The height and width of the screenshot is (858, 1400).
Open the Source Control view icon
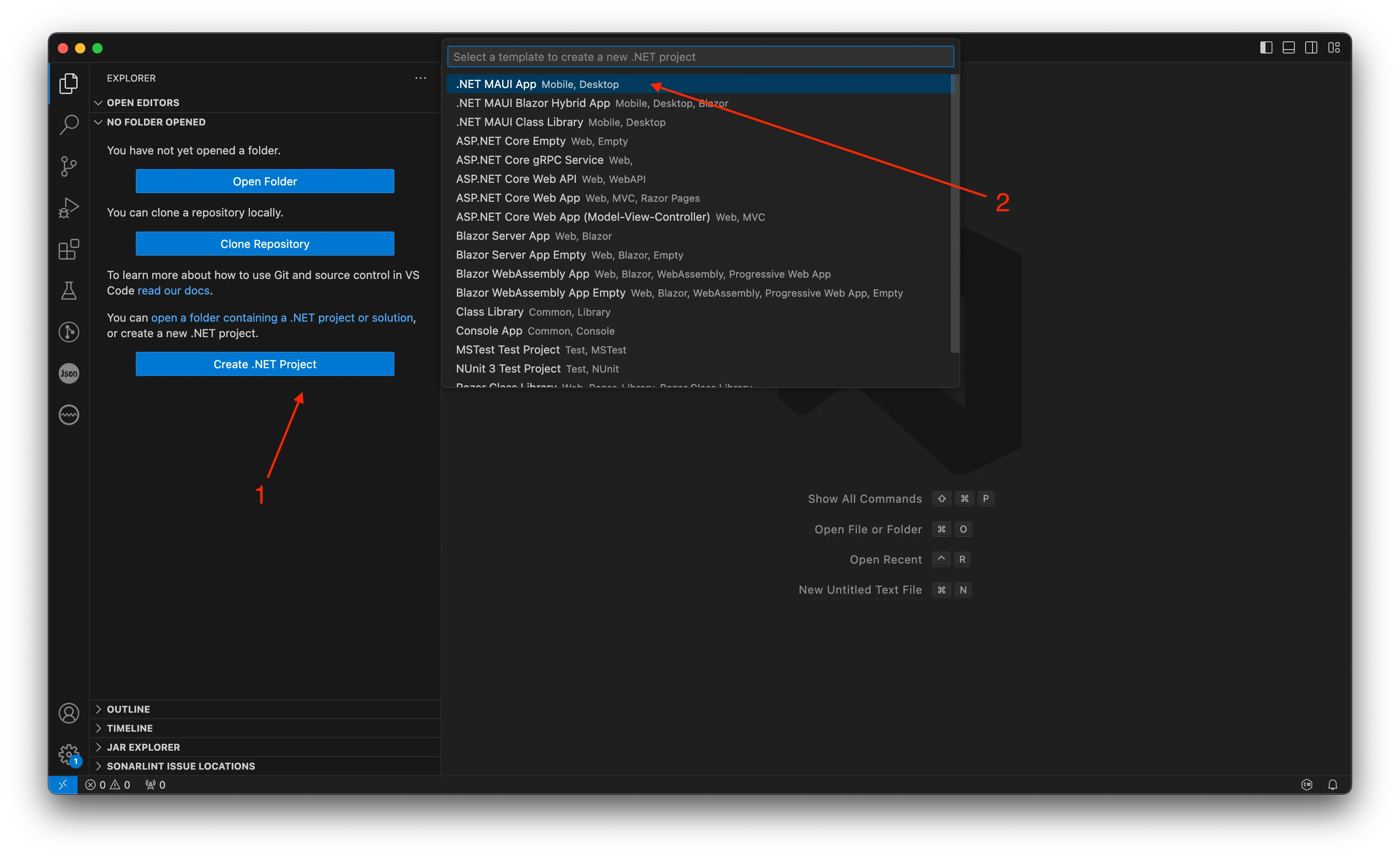point(69,166)
